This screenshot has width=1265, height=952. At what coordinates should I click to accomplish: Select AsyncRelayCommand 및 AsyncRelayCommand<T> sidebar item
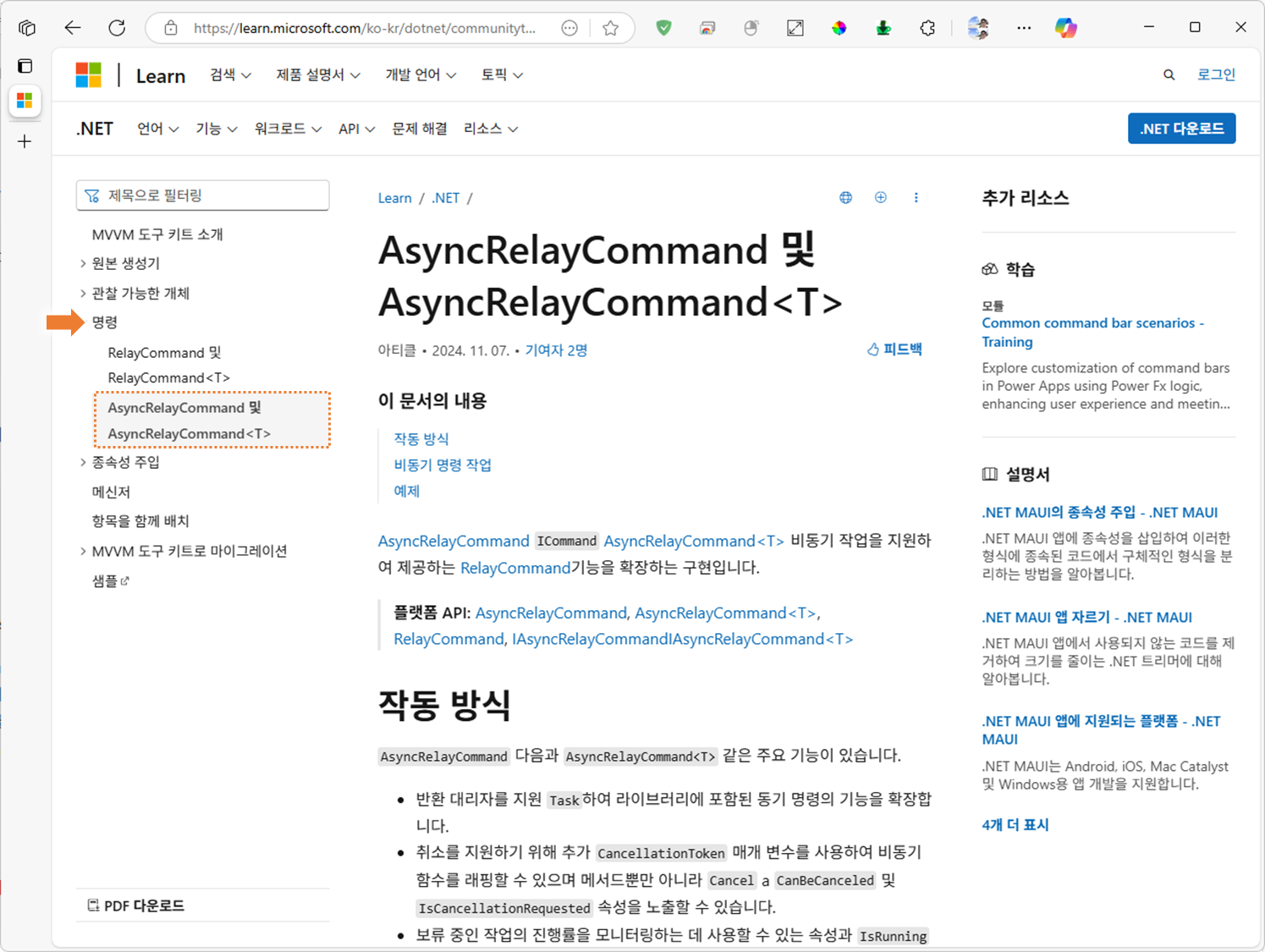click(x=212, y=421)
